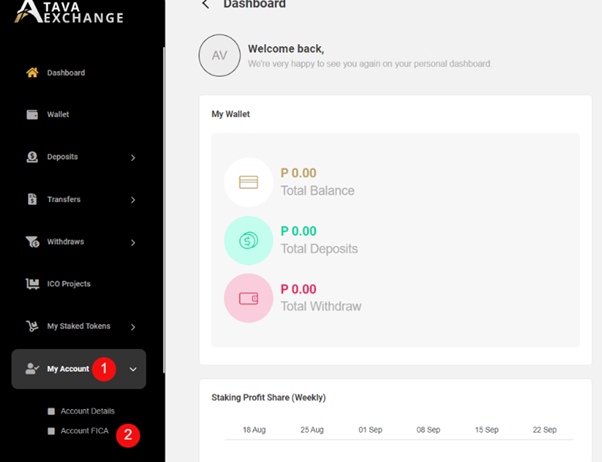This screenshot has width=602, height=462.
Task: Click the back arrow beside Dashboard title
Action: coord(206,5)
